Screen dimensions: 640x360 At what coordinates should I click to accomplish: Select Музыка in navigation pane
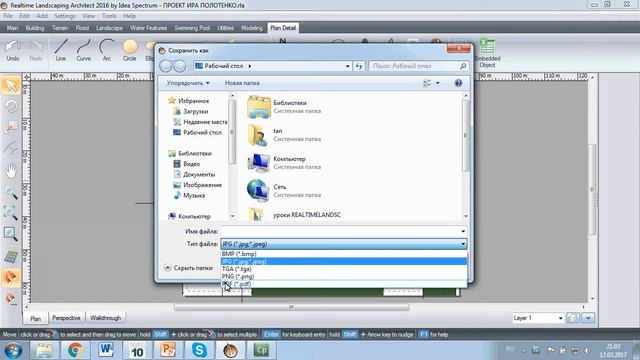click(189, 196)
